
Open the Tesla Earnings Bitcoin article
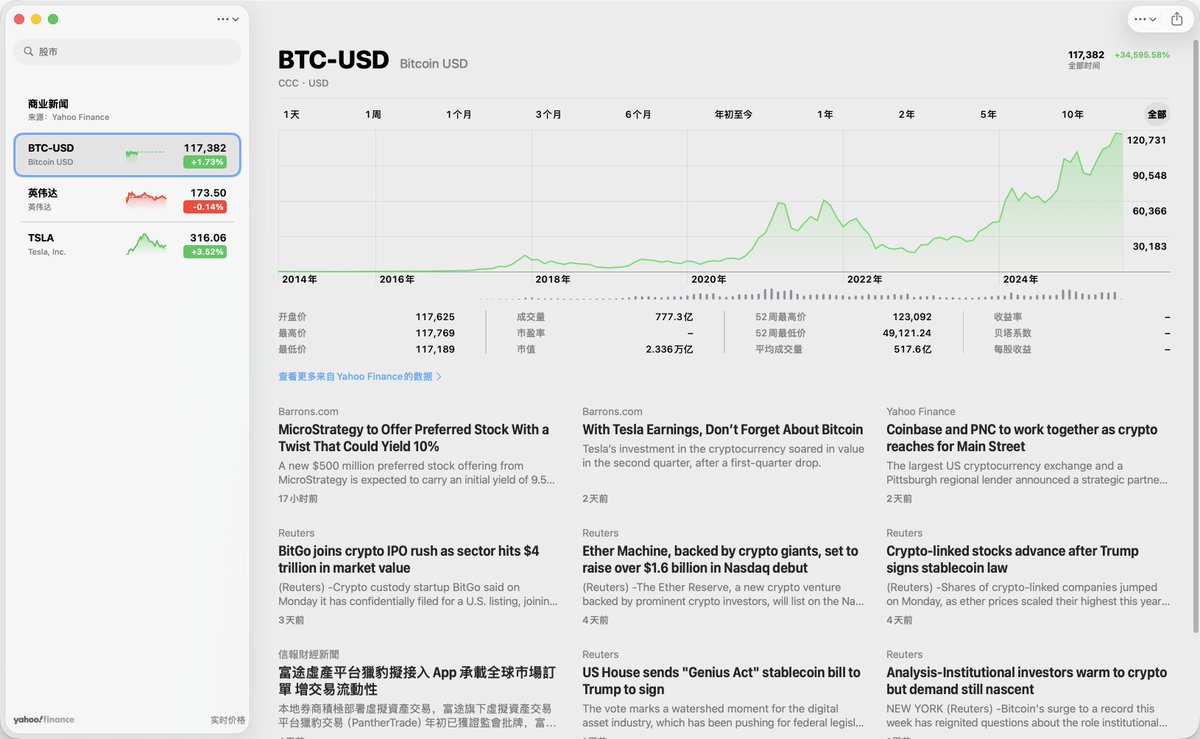(723, 455)
